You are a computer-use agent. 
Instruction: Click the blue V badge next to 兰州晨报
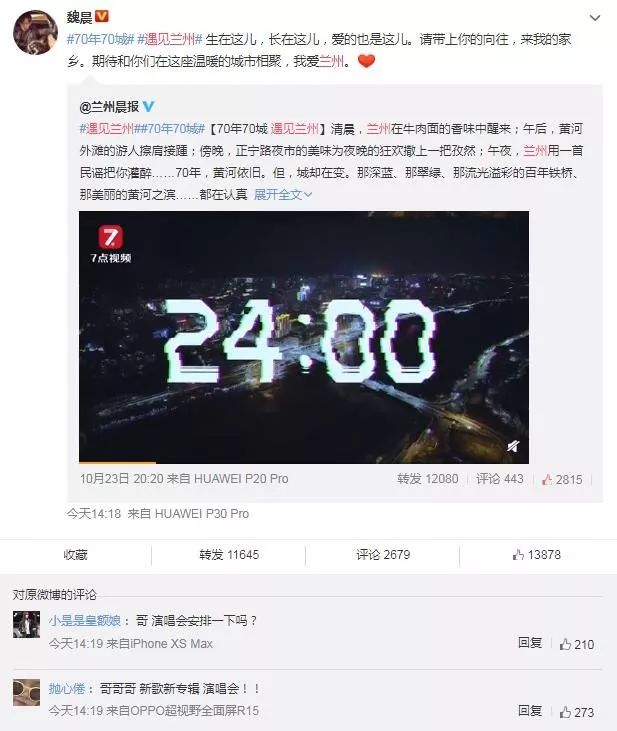pyautogui.click(x=148, y=107)
